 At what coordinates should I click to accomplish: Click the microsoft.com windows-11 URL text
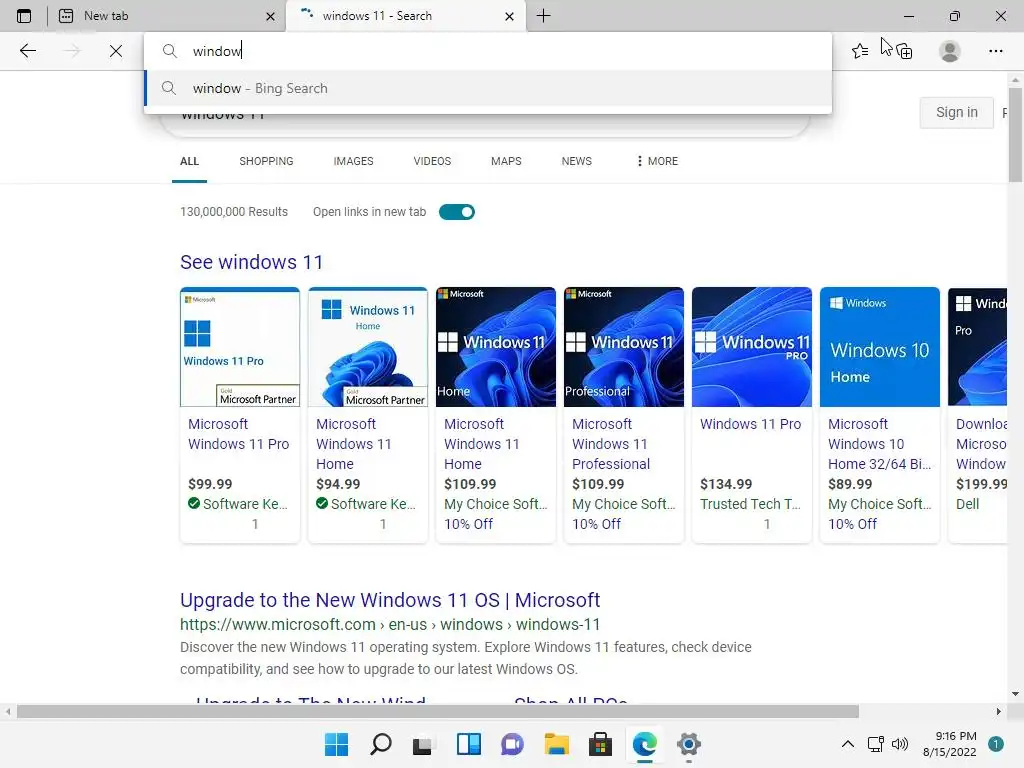point(390,624)
